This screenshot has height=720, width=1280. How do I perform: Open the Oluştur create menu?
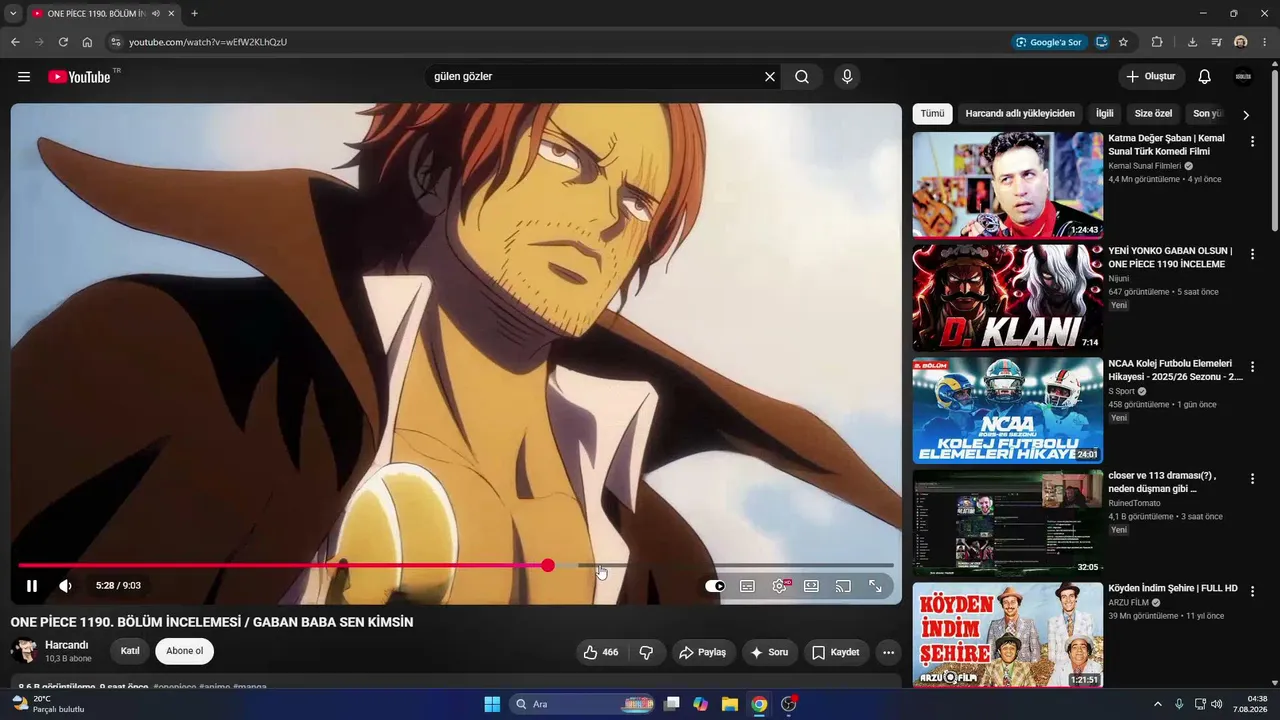[1151, 77]
